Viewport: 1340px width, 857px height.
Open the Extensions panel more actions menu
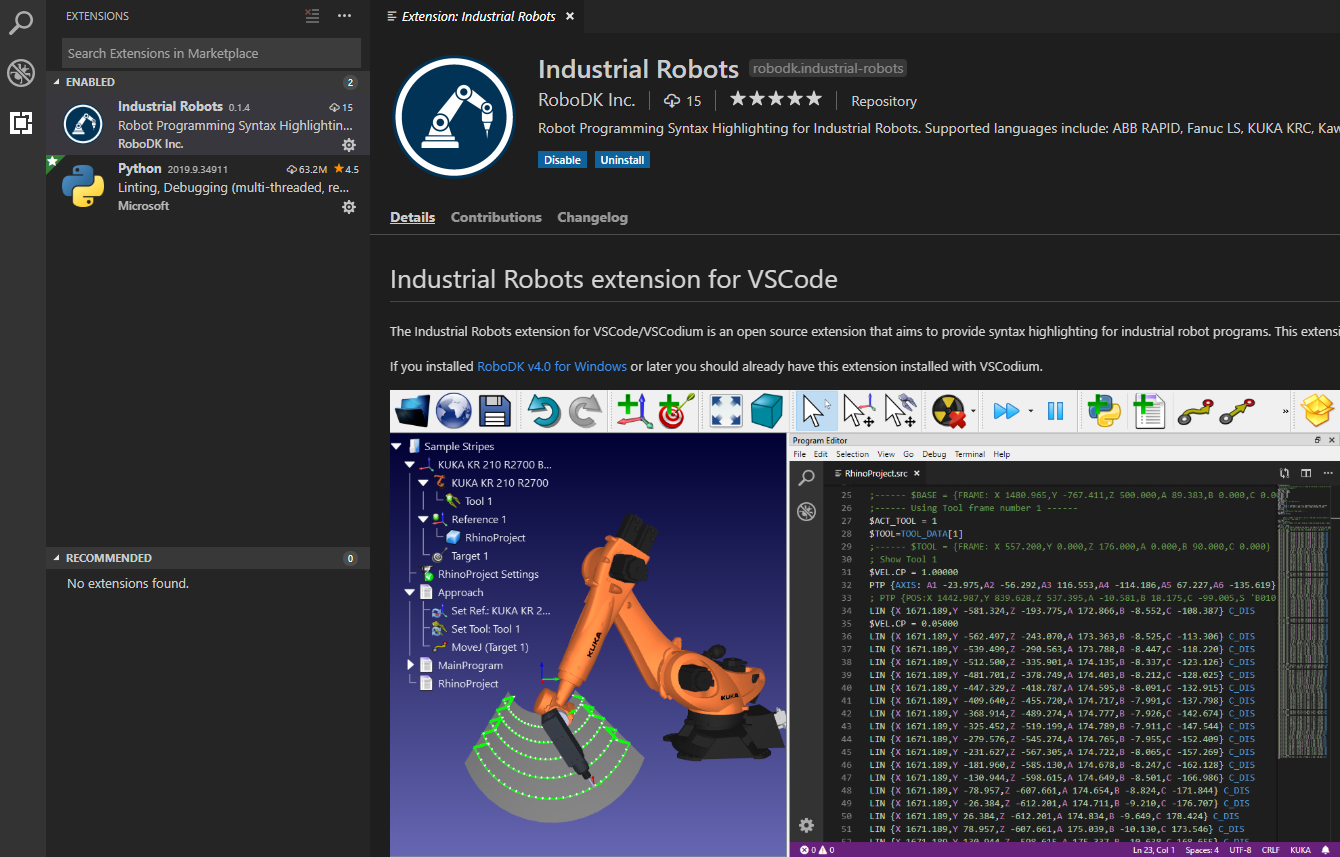(344, 16)
